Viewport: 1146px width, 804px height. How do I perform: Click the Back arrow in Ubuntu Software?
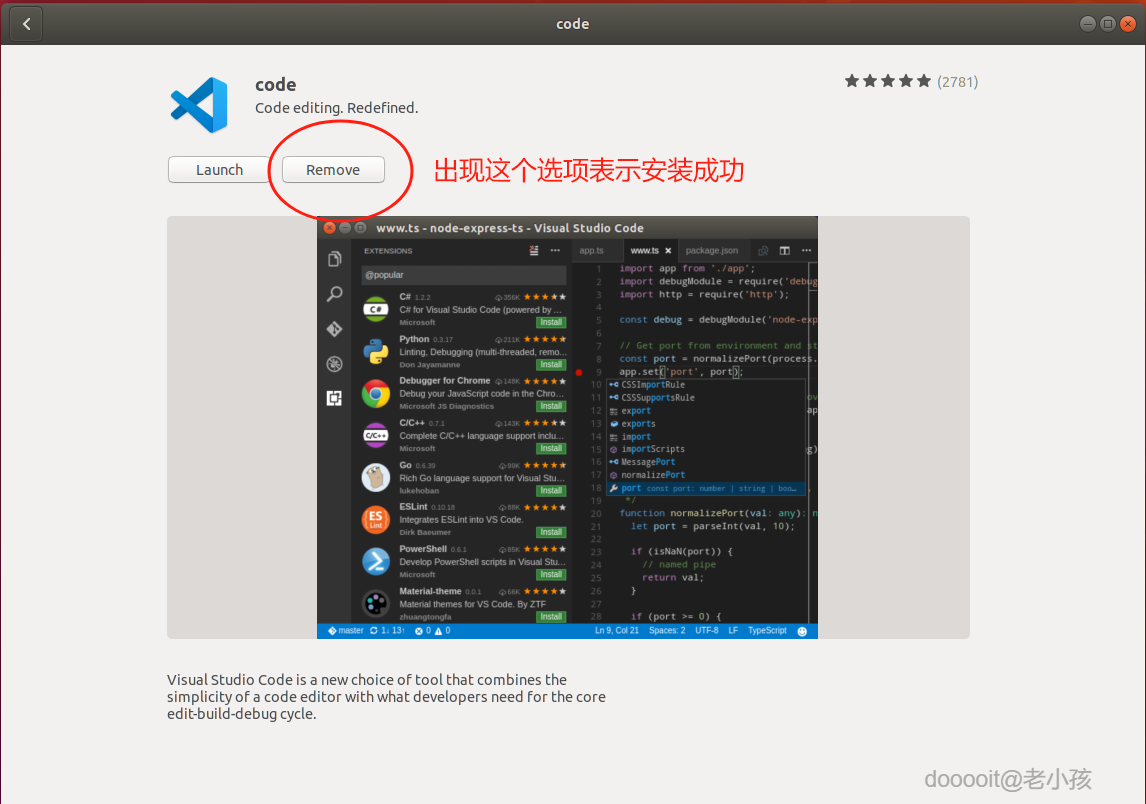click(x=25, y=23)
